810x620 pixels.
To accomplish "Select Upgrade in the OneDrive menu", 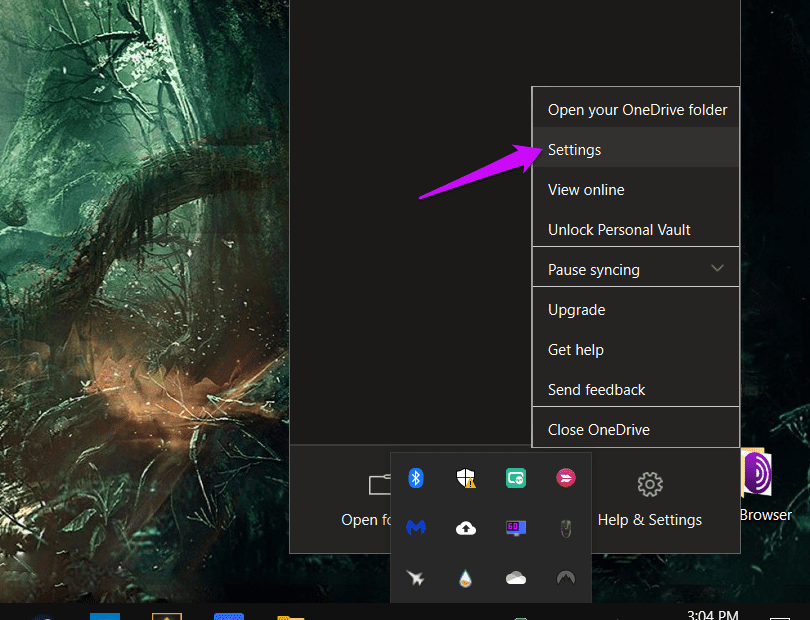I will (636, 309).
